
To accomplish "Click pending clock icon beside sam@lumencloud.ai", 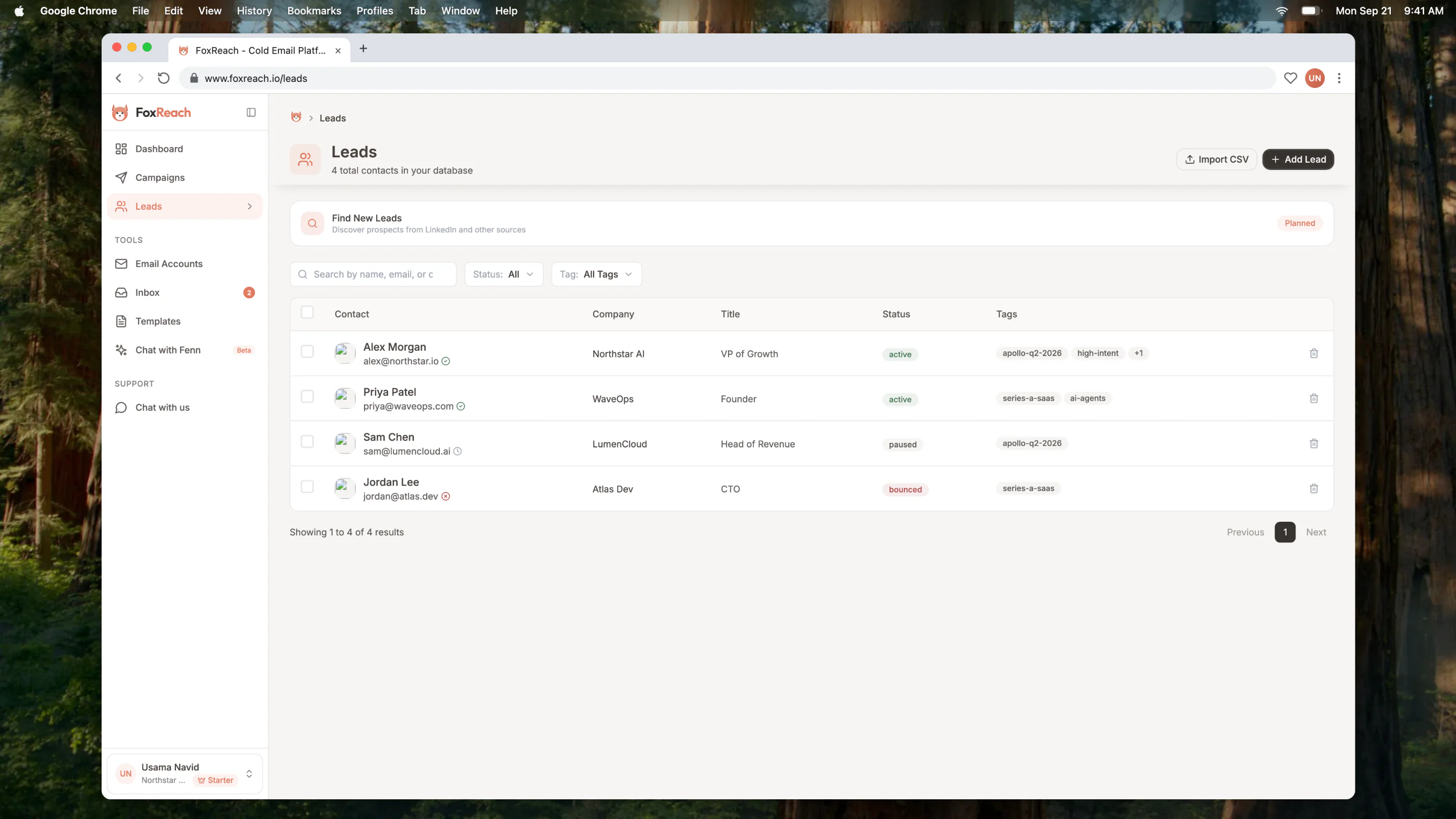I will pyautogui.click(x=458, y=451).
